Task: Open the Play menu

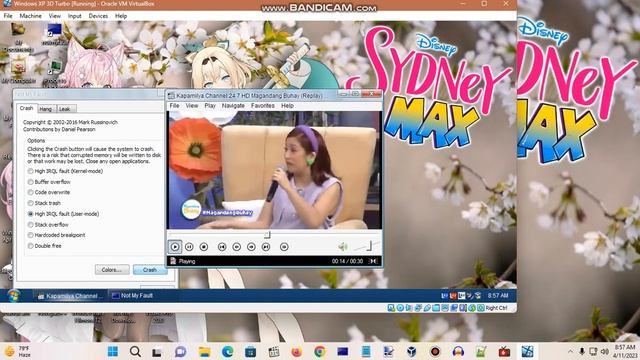Action: [210, 106]
